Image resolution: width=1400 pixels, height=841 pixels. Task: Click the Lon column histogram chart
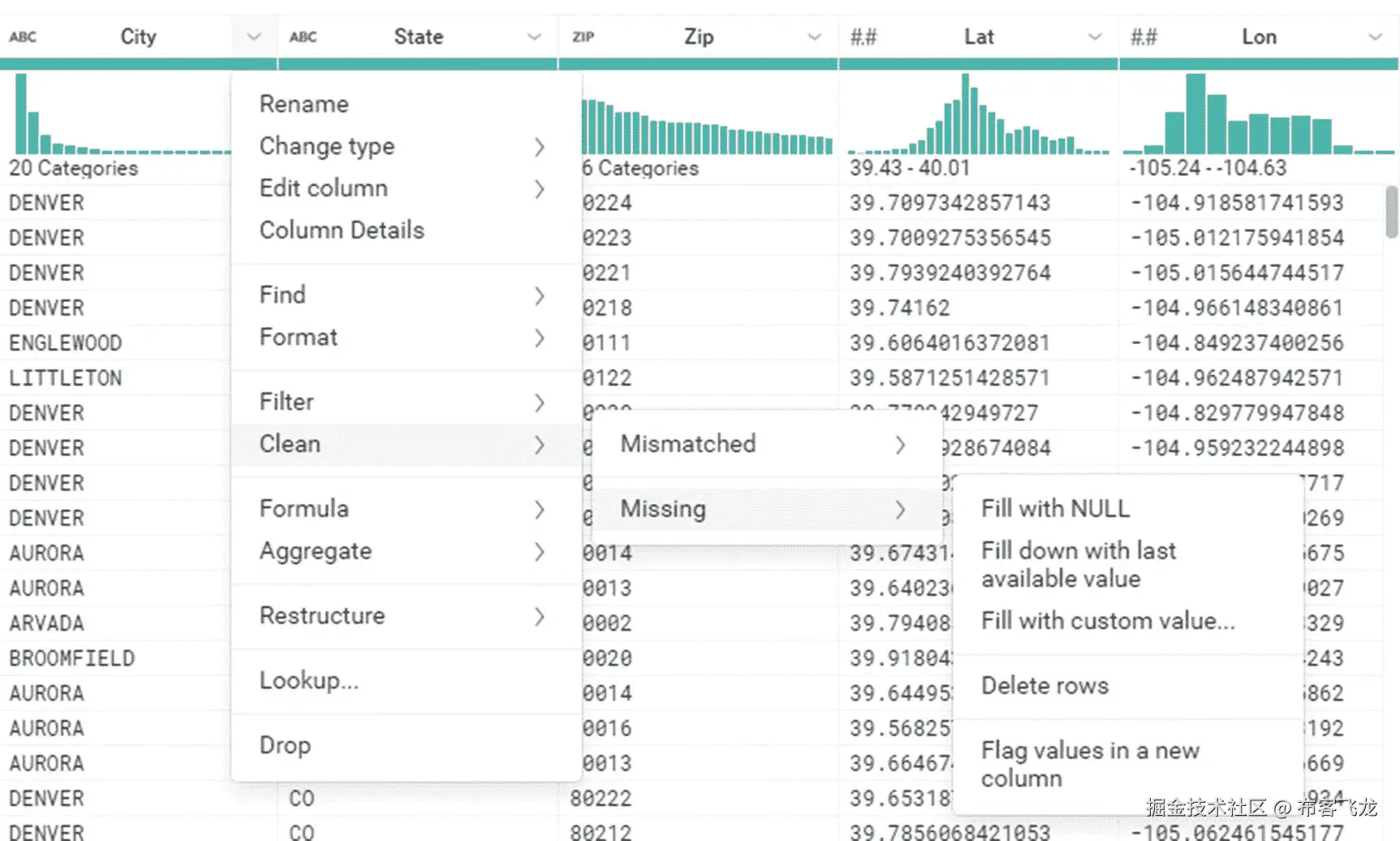point(1258,114)
